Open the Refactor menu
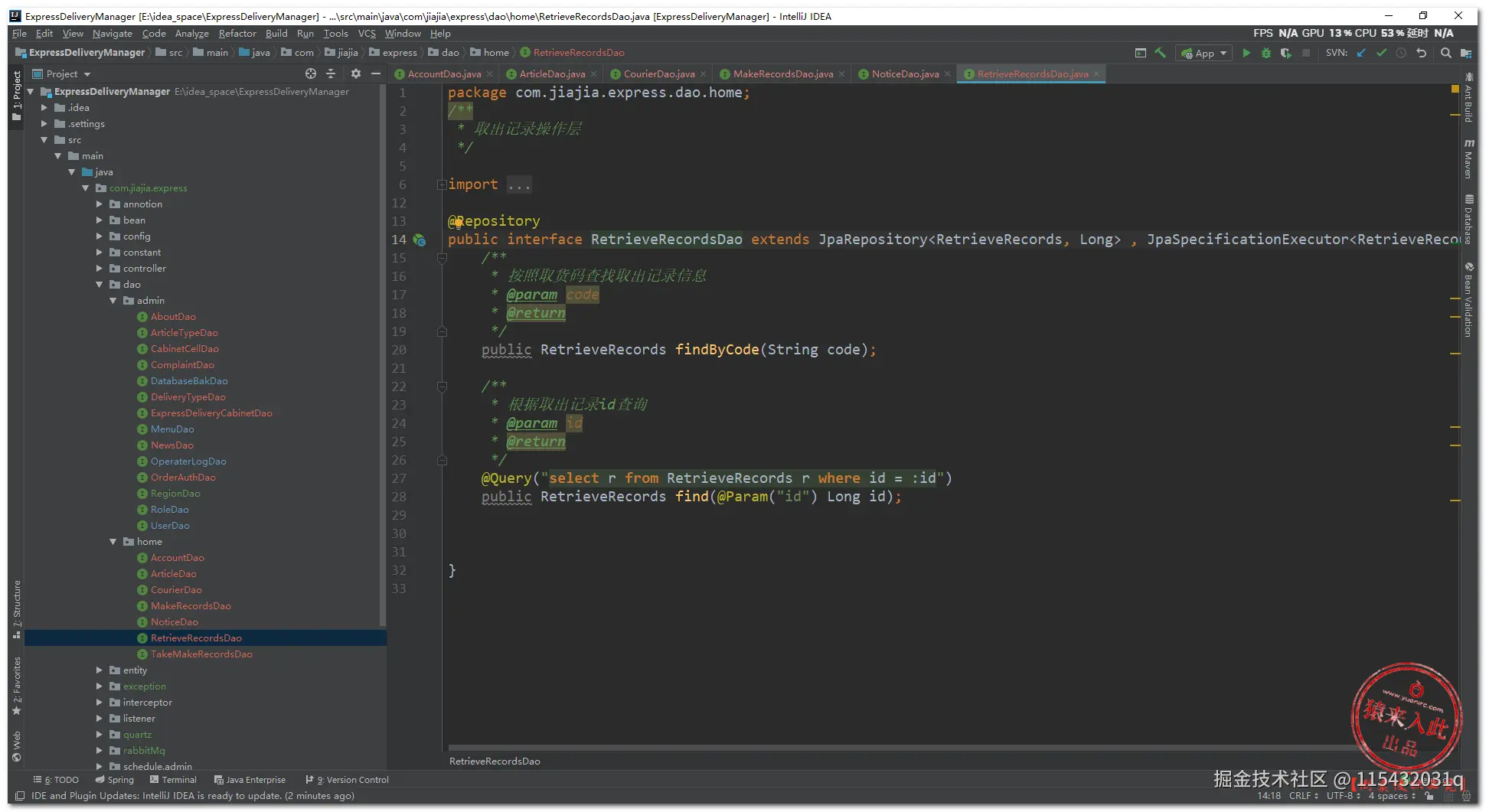The image size is (1486, 812). point(237,34)
